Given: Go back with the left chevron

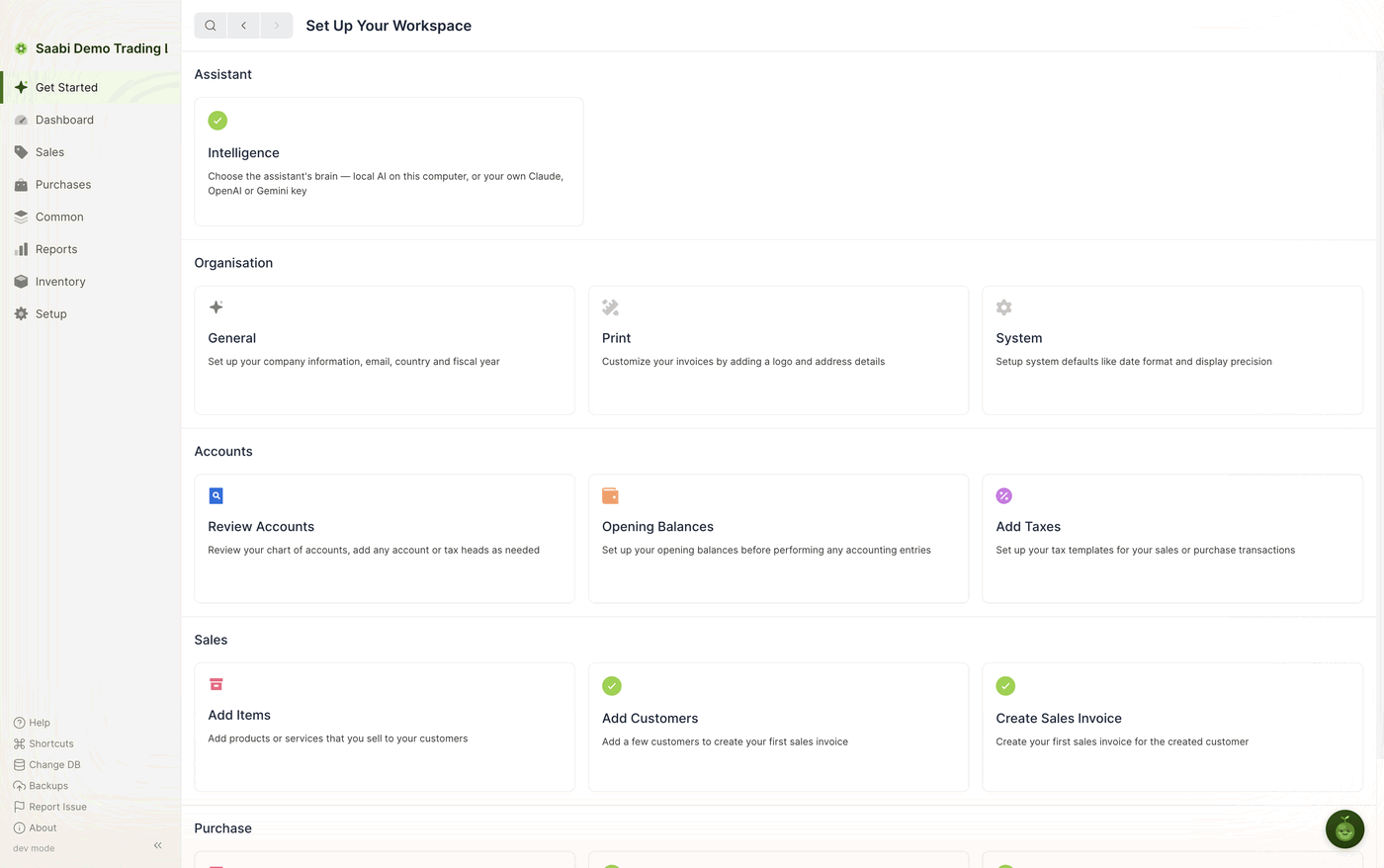Looking at the screenshot, I should tap(243, 26).
